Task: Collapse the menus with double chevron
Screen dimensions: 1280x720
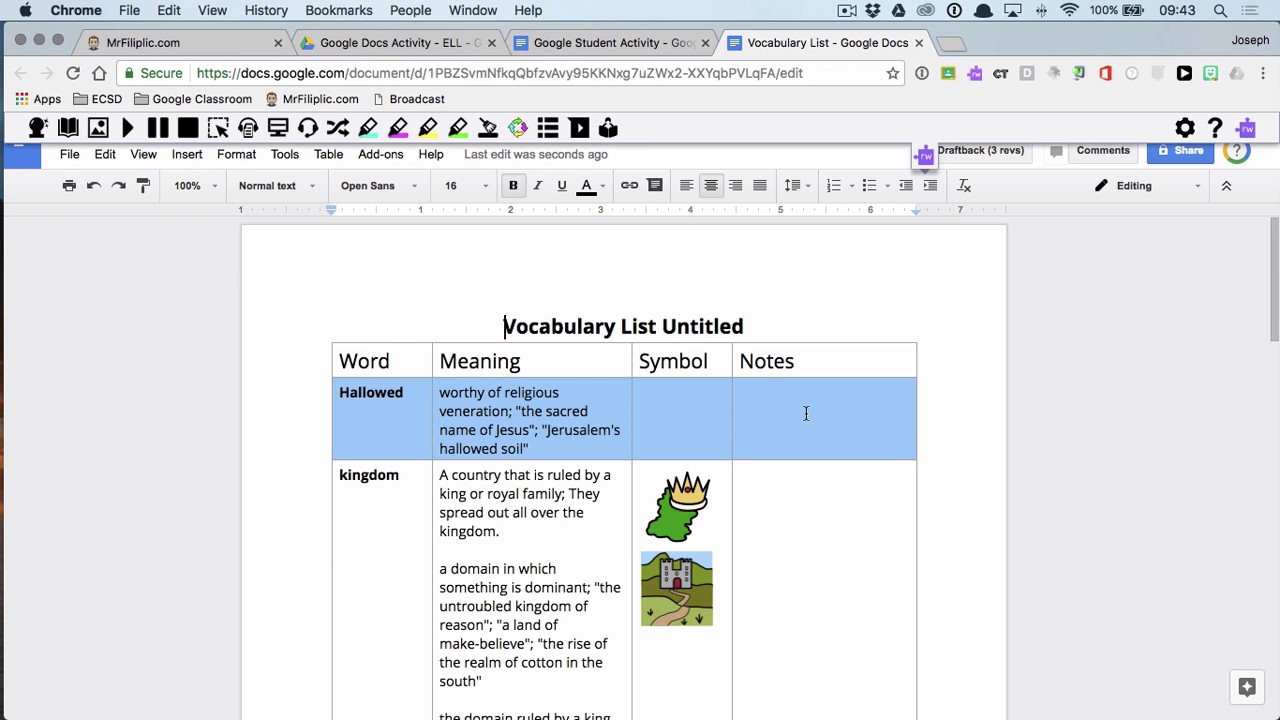Action: click(1226, 186)
